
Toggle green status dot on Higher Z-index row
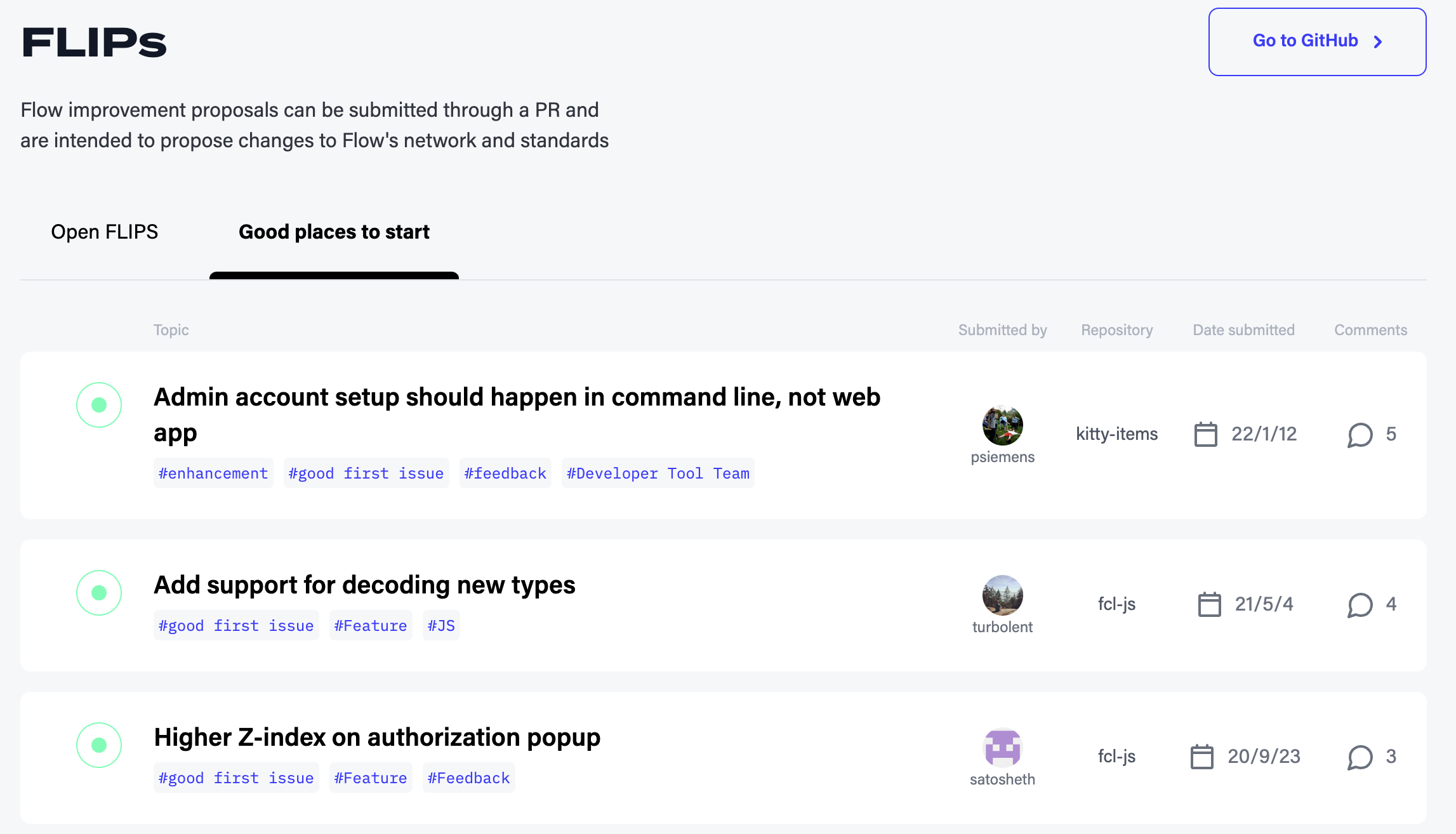(99, 745)
